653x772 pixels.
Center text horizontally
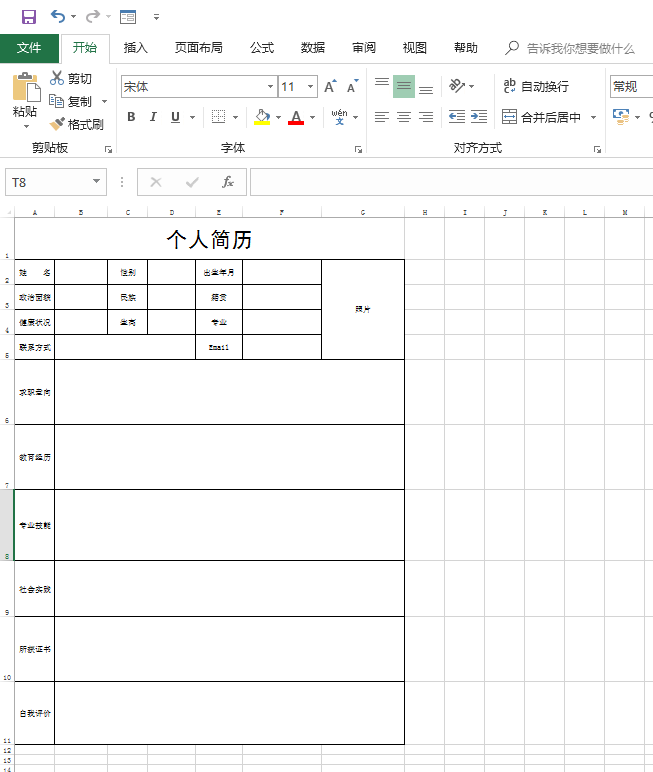point(404,117)
